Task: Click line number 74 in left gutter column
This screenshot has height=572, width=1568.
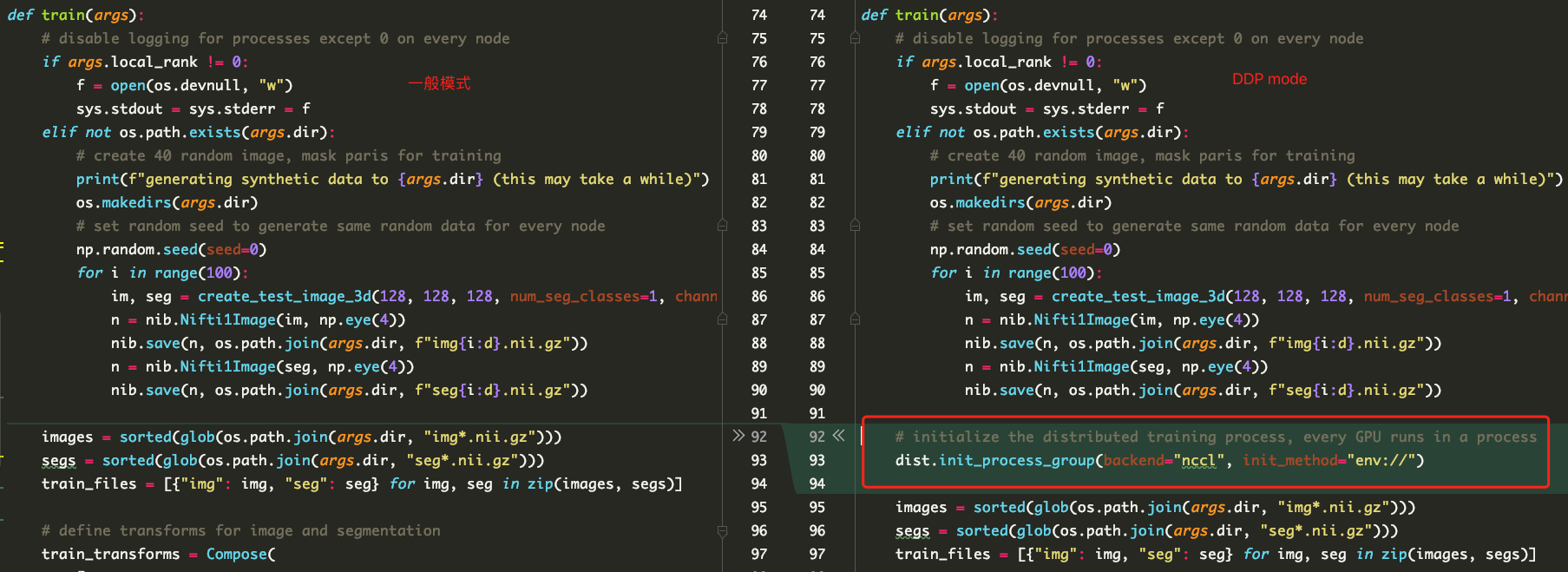Action: pyautogui.click(x=759, y=15)
